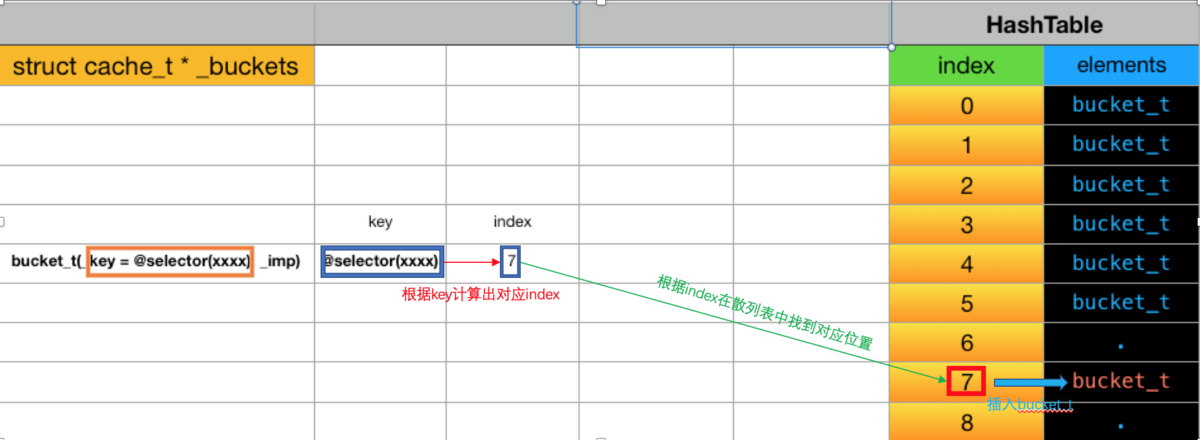
Task: Click bucket_t element in index 3 row
Action: (1121, 224)
